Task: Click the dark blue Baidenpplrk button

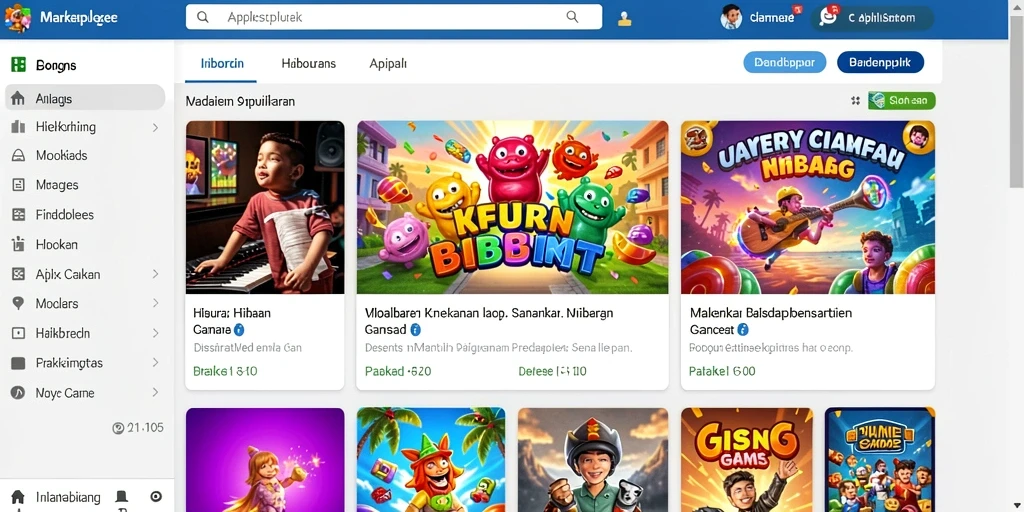Action: click(880, 63)
